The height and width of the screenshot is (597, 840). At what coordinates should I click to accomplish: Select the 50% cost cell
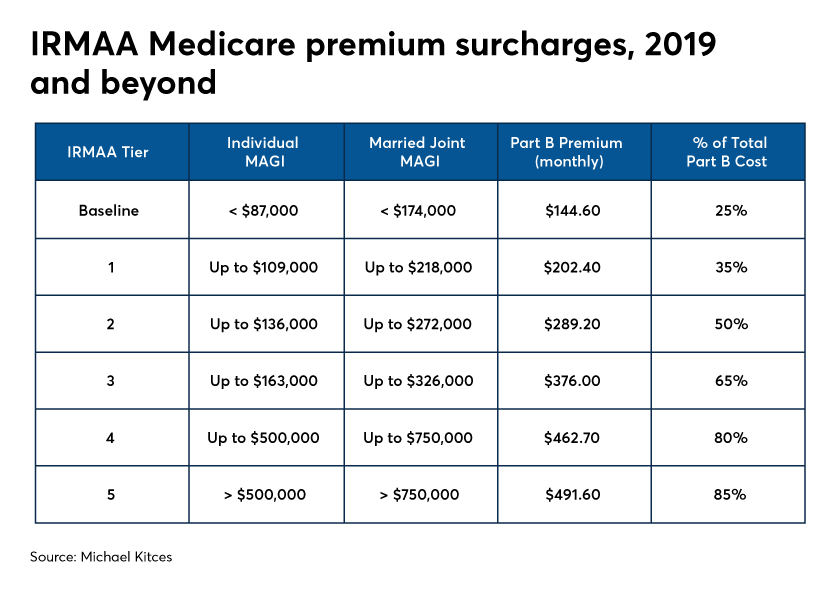[731, 324]
